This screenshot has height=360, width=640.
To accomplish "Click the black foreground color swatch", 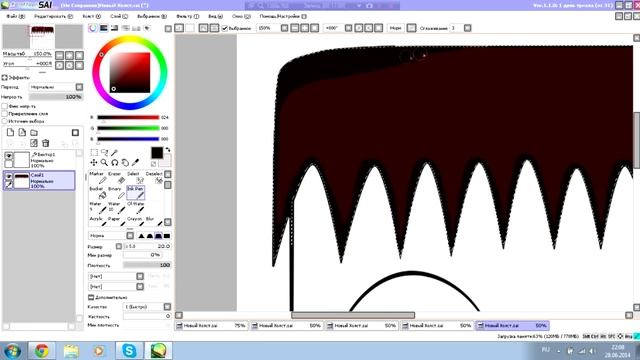I will pos(157,153).
